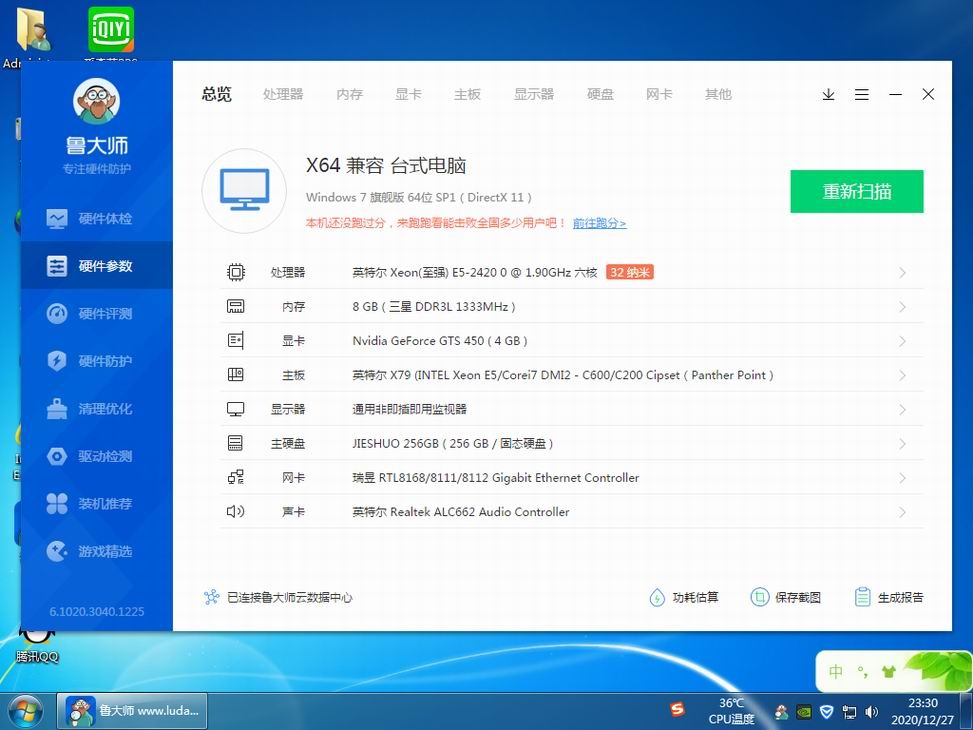Select the Xeon E5-2420 processor text
The width and height of the screenshot is (973, 730).
[475, 273]
